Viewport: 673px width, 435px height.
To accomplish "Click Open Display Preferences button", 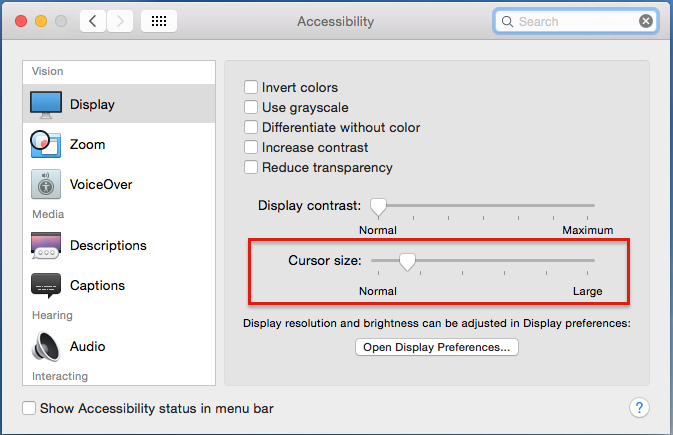I will (x=437, y=348).
